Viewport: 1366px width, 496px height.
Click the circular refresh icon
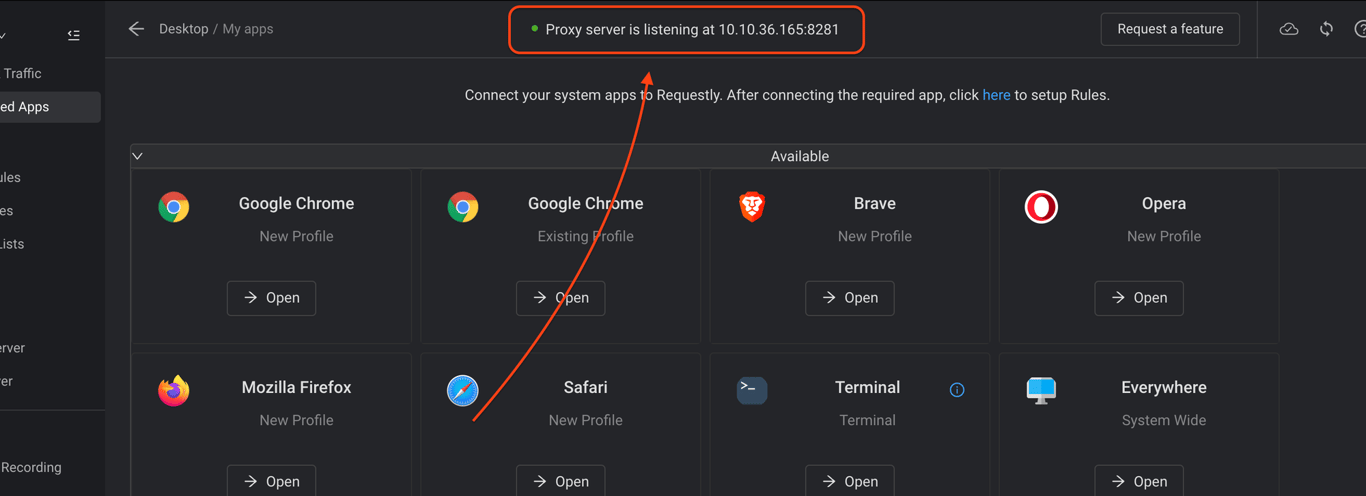1326,29
